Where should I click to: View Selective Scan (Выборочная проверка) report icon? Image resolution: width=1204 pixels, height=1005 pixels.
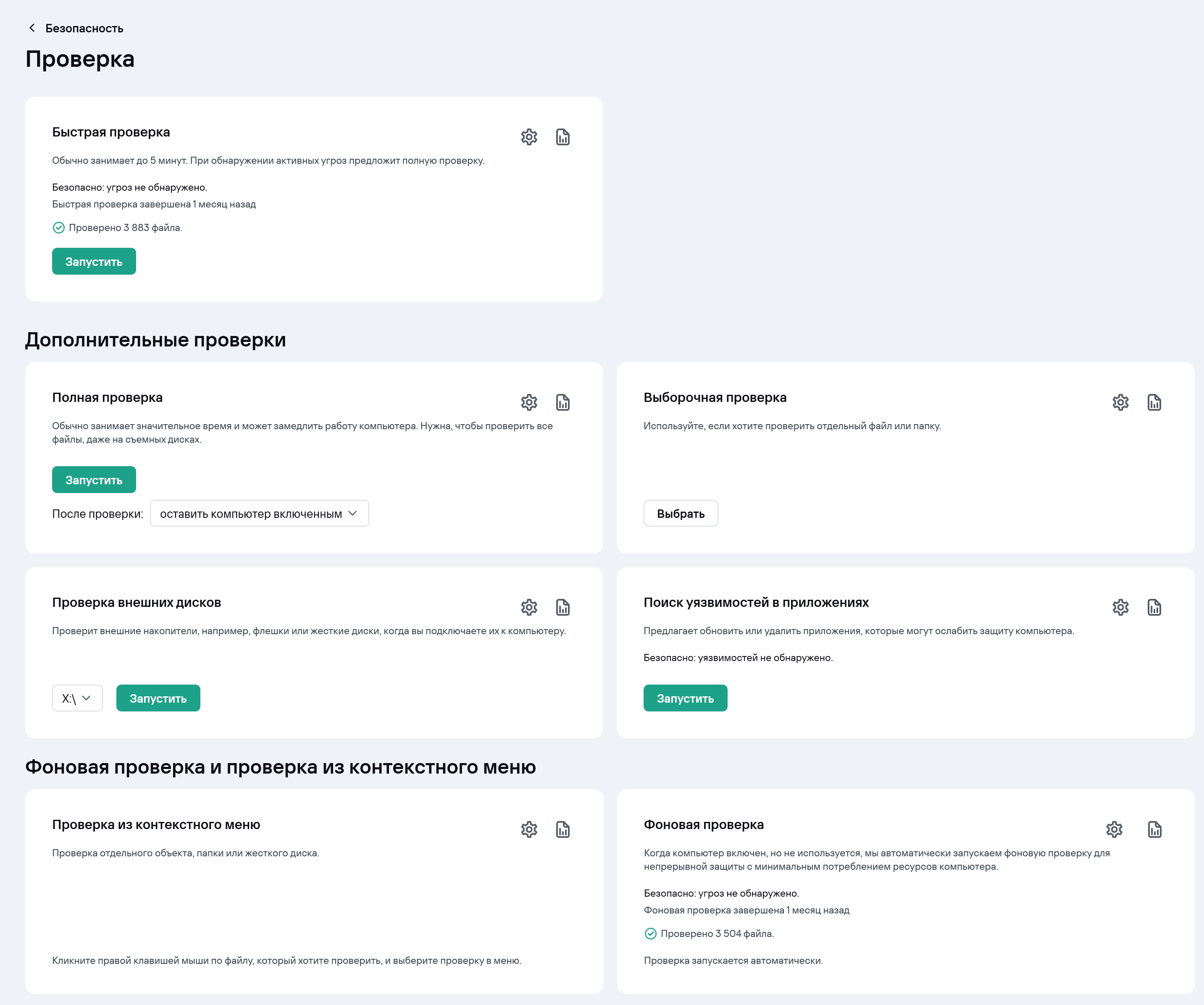pos(1154,402)
